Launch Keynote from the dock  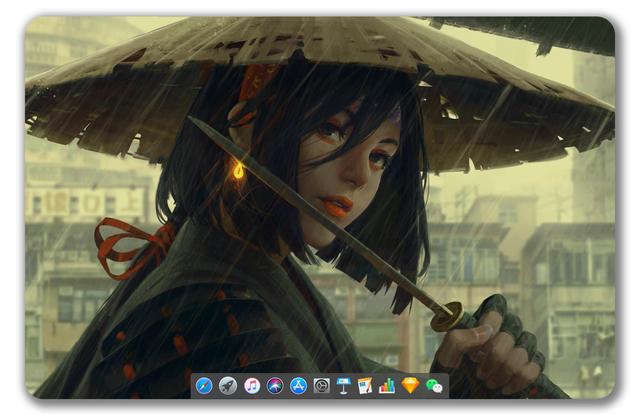point(344,386)
